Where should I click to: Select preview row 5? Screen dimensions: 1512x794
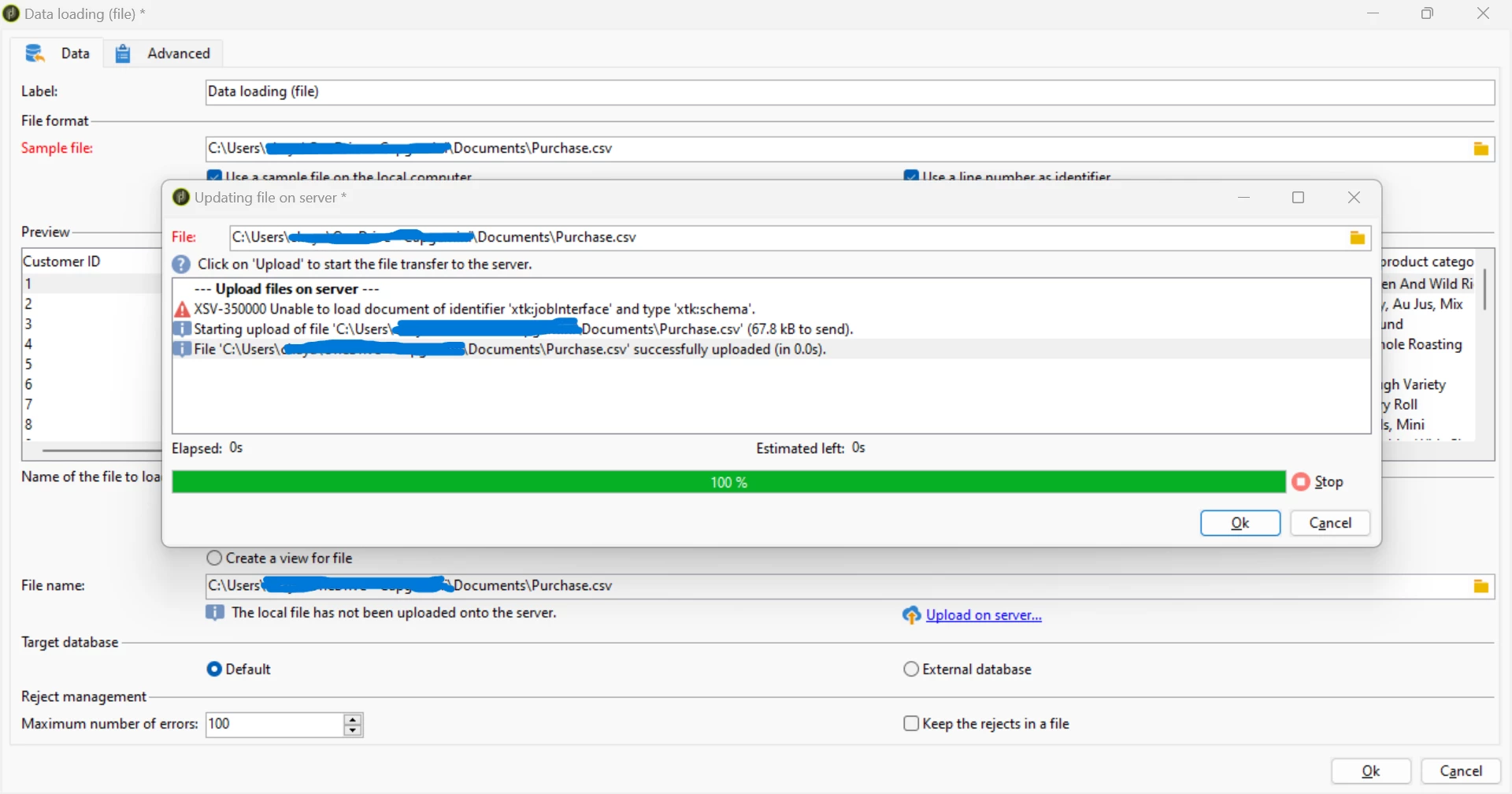pos(91,365)
